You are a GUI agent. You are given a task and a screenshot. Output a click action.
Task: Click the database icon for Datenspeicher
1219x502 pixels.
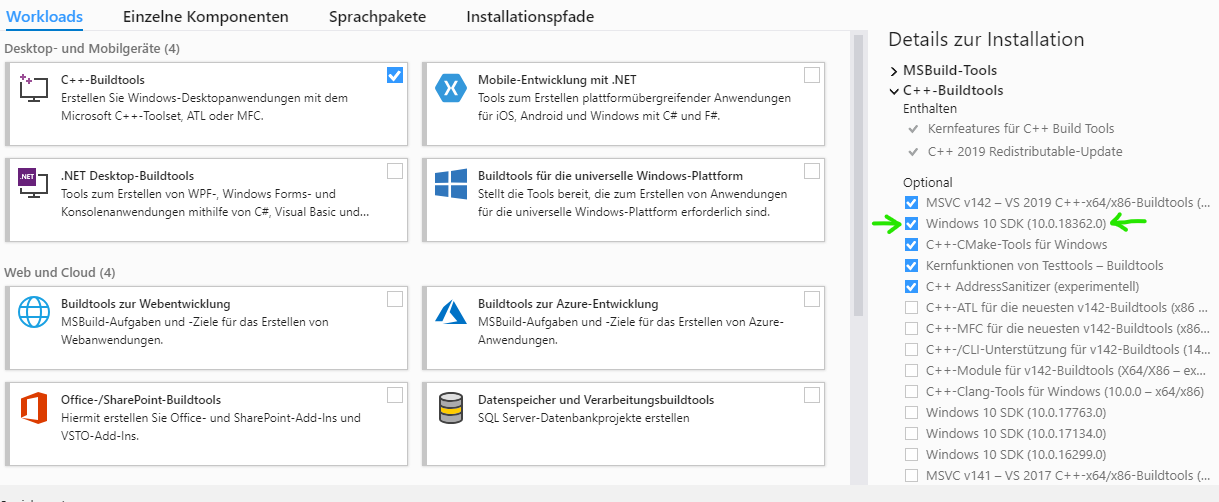click(x=451, y=408)
